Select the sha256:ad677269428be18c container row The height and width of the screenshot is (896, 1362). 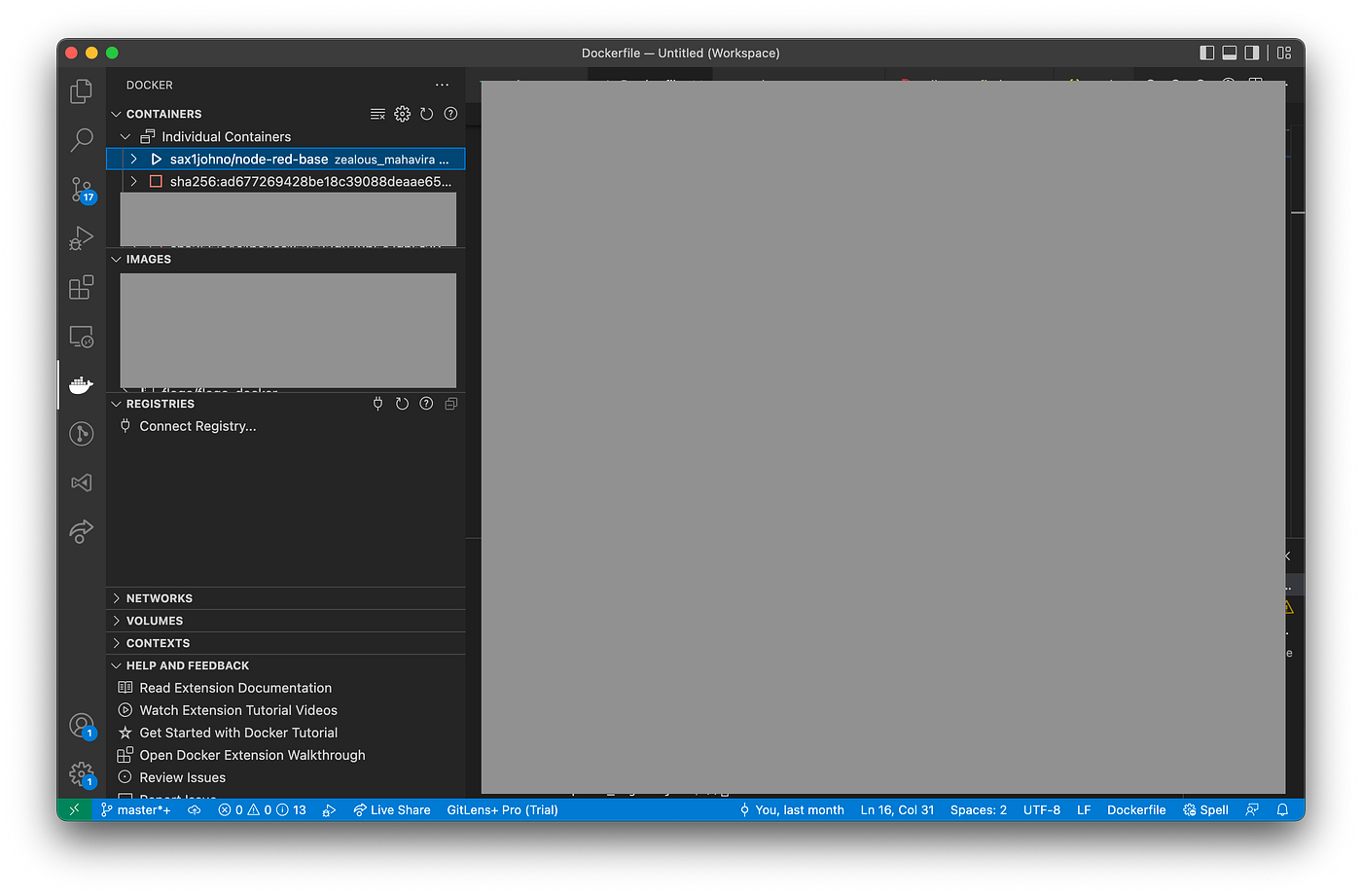tap(285, 181)
